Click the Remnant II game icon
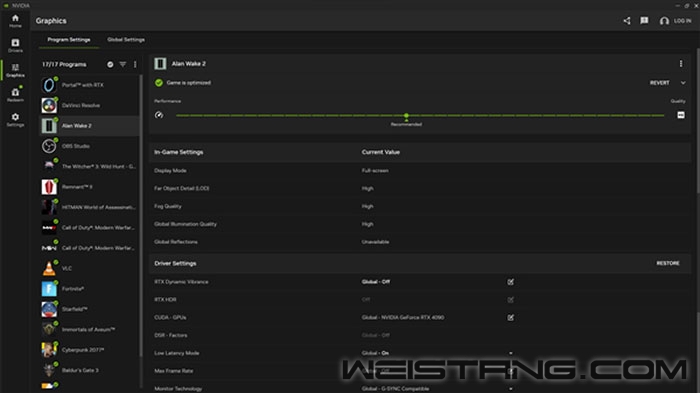 pos(49,187)
